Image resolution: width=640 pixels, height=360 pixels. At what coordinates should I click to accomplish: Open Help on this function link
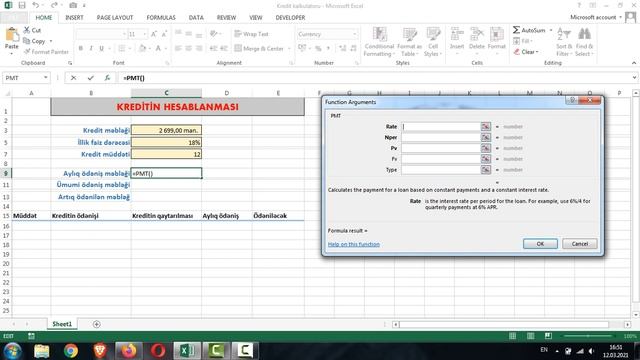pos(353,244)
